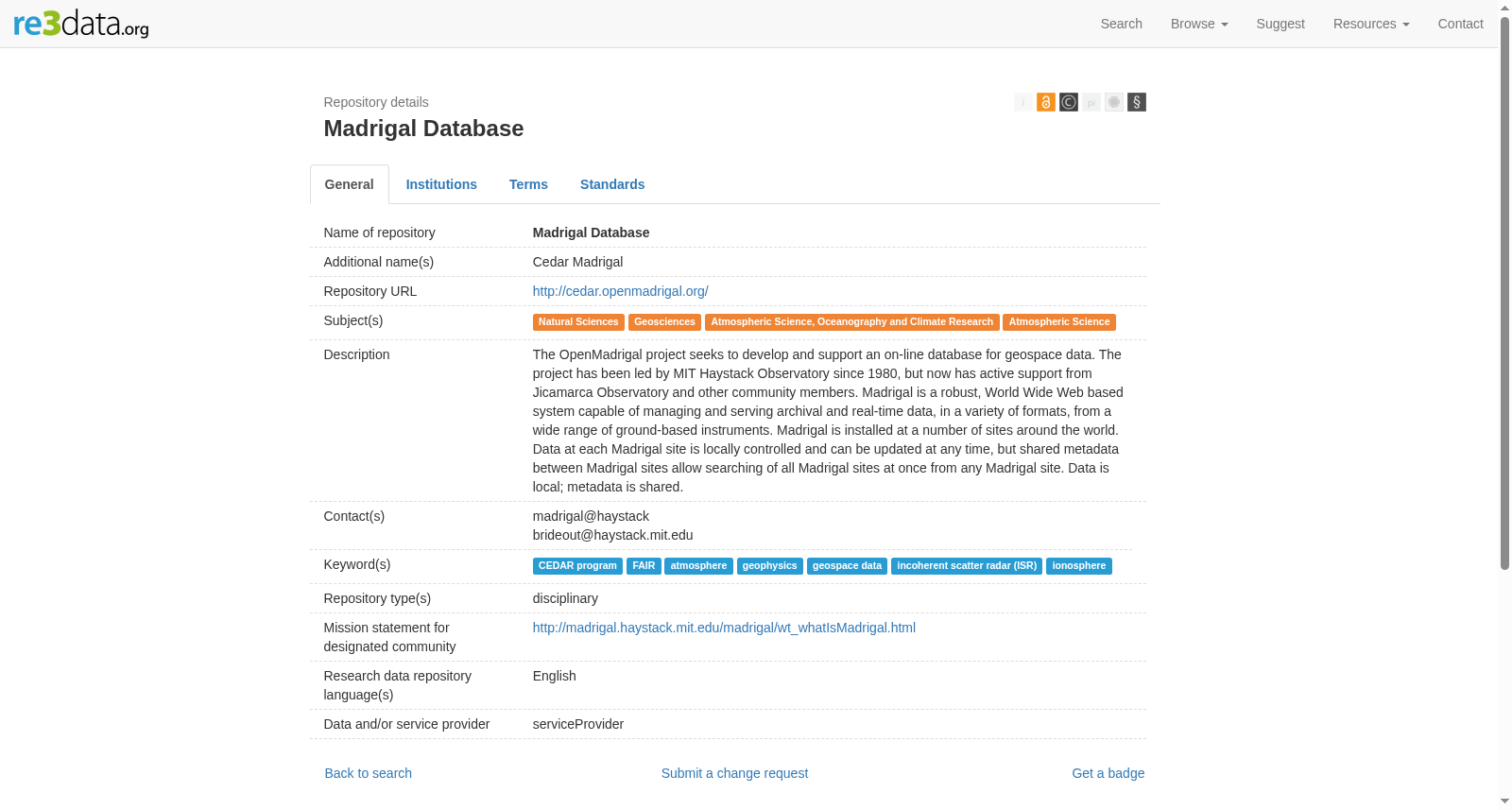This screenshot has height=810, width=1512.
Task: Switch to the Standards tab
Action: pos(612,184)
